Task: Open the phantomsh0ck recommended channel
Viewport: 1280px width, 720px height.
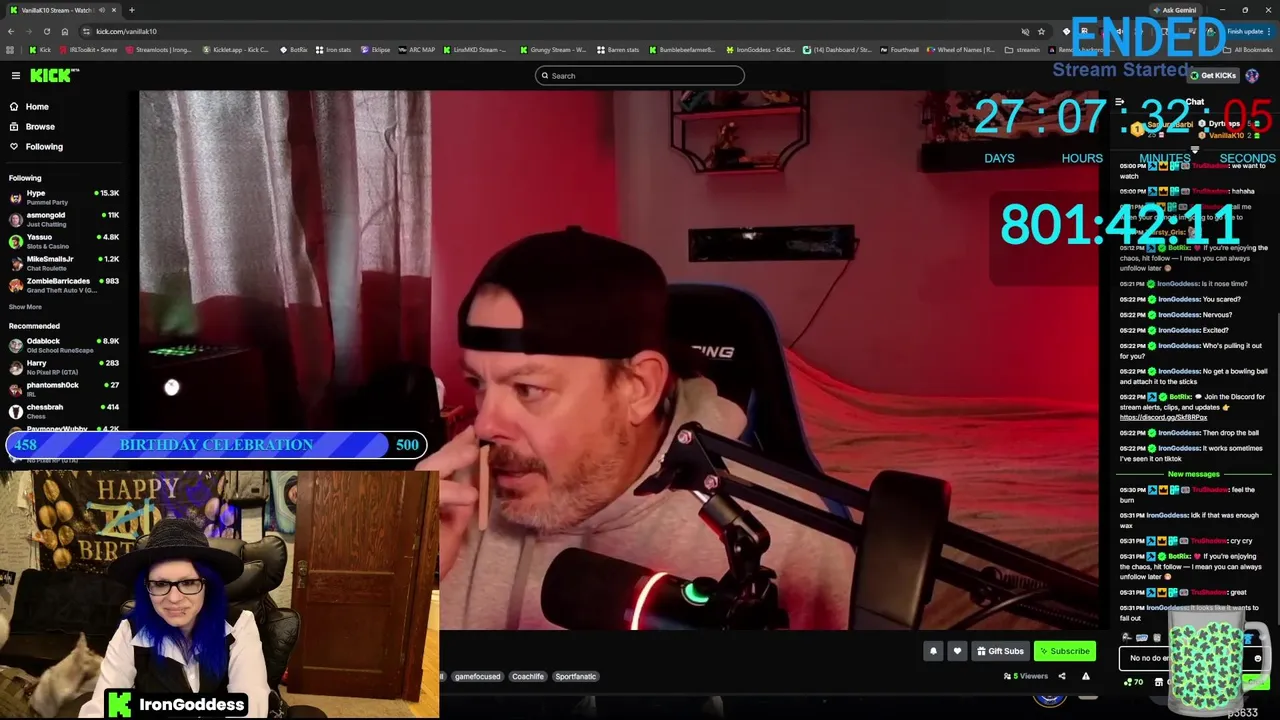Action: [x=64, y=389]
